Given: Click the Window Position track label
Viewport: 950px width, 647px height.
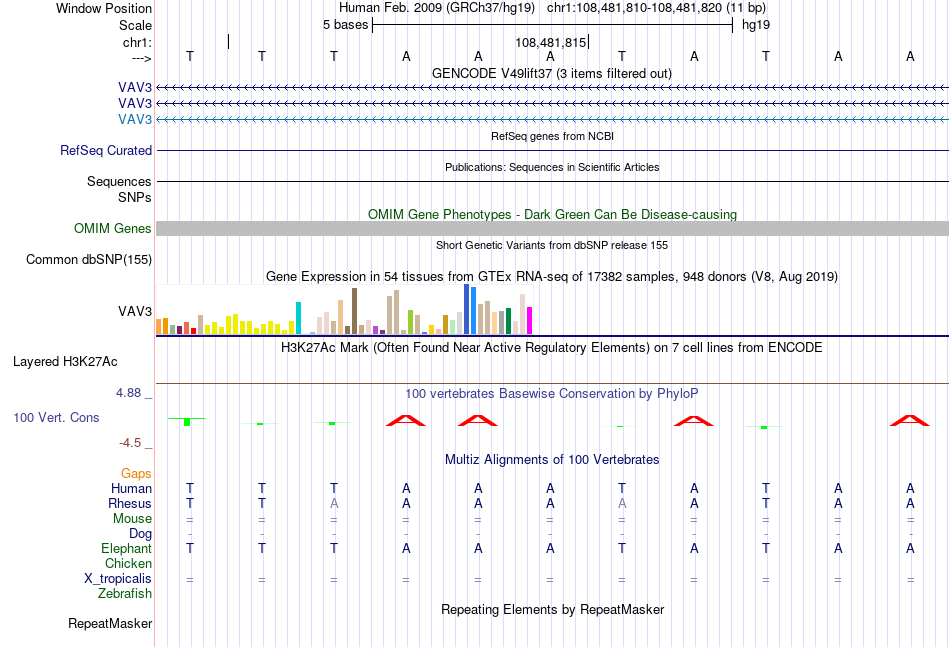Looking at the screenshot, I should [x=104, y=8].
